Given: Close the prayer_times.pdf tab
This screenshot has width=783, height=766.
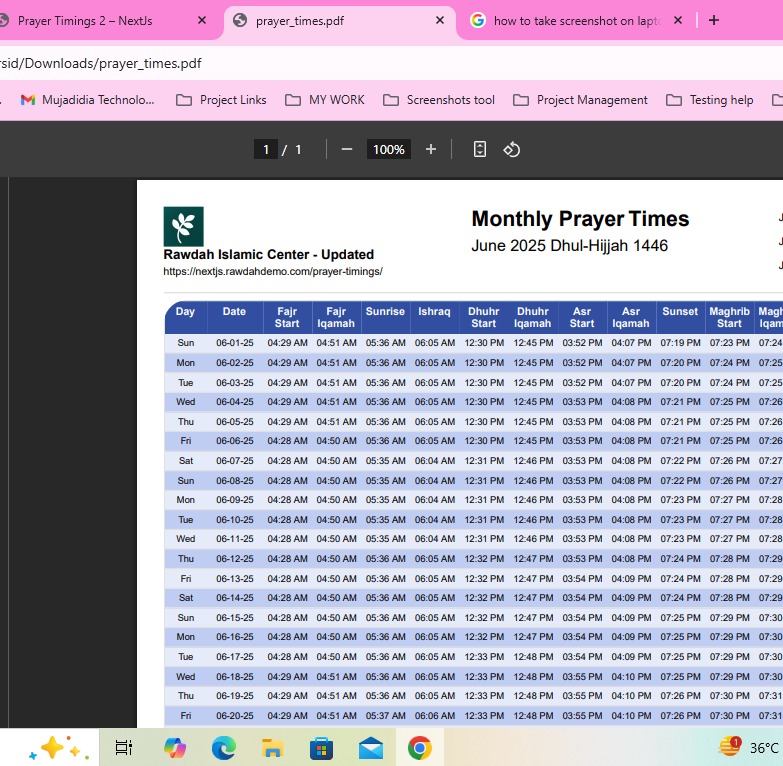Looking at the screenshot, I should 441,20.
